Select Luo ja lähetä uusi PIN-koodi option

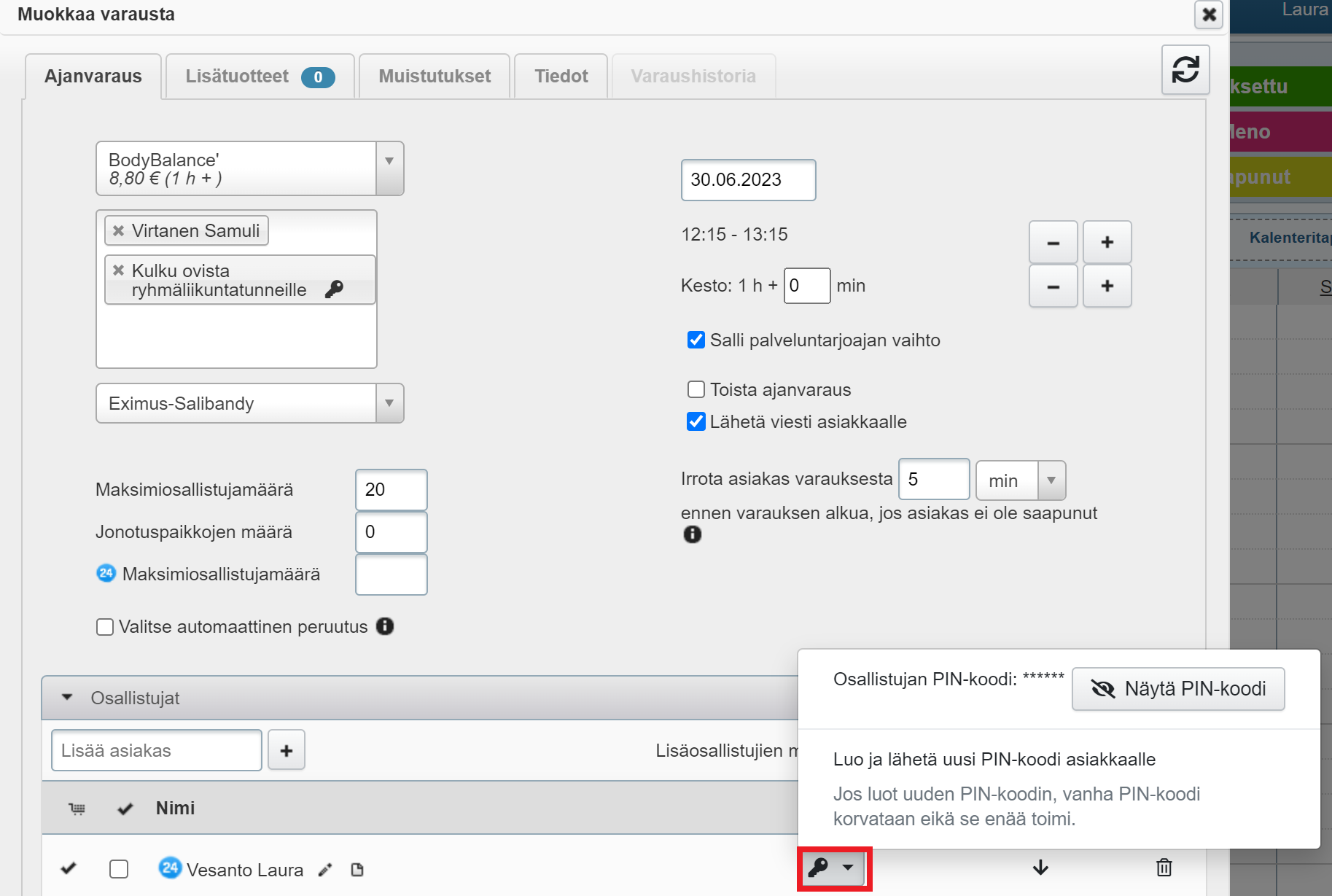point(994,760)
